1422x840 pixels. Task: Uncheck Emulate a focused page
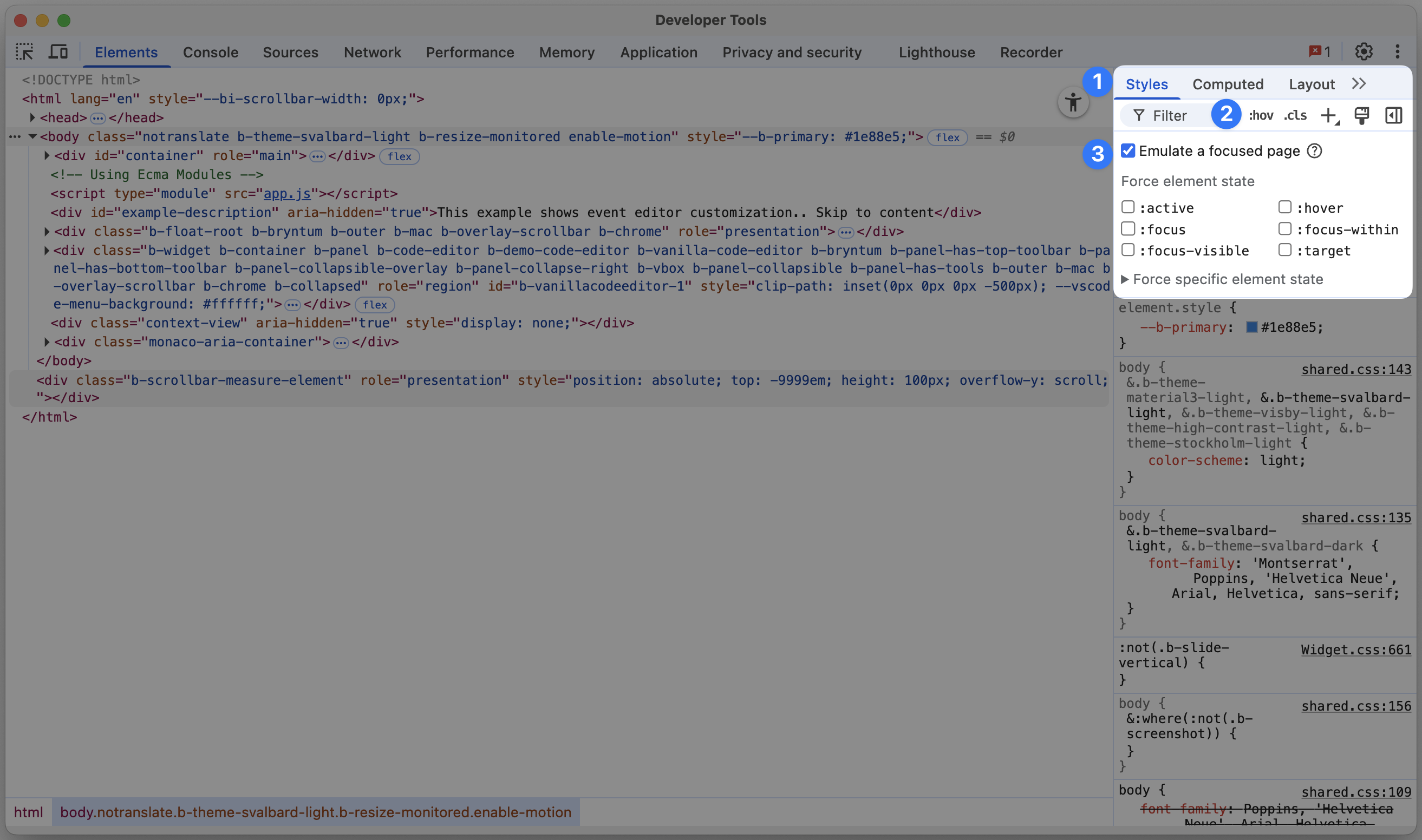tap(1128, 151)
